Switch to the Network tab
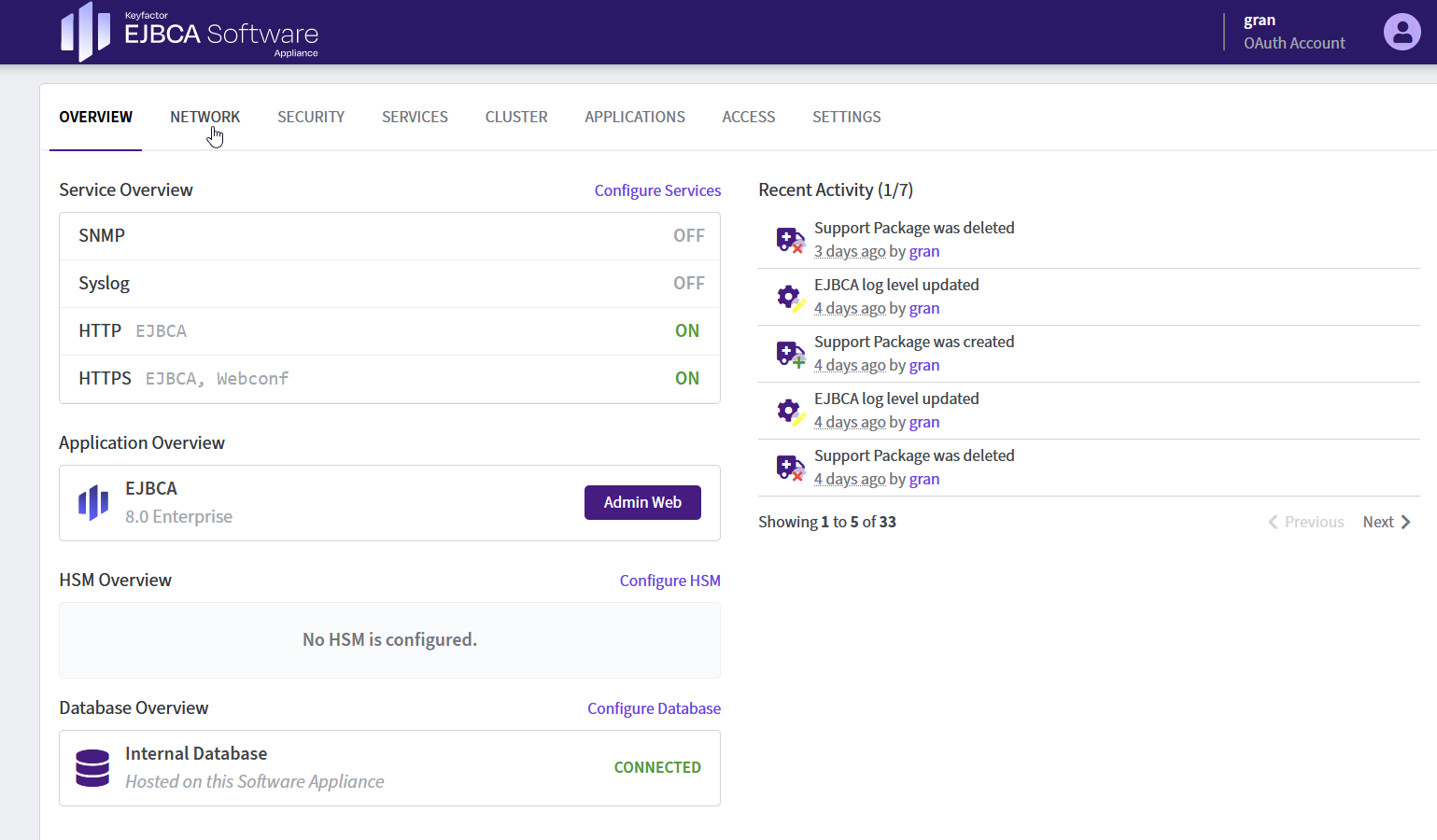Image resolution: width=1437 pixels, height=840 pixels. [x=204, y=118]
